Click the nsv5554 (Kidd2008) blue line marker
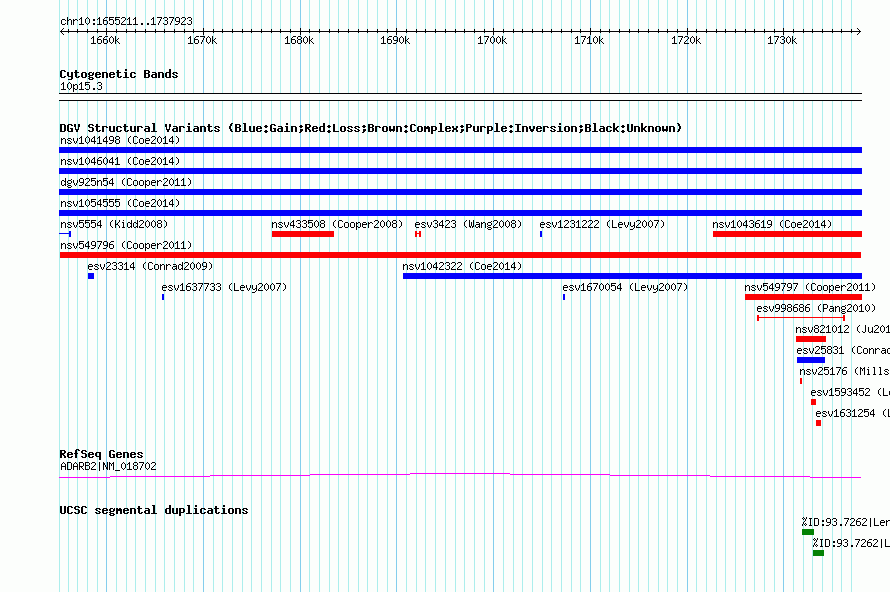The image size is (890, 592). point(65,234)
